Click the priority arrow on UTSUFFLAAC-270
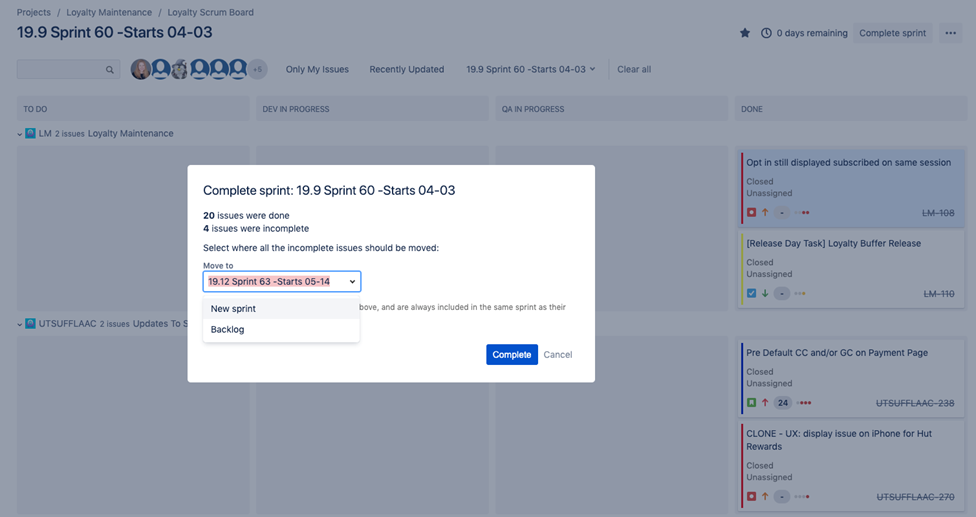The image size is (976, 517). click(765, 496)
